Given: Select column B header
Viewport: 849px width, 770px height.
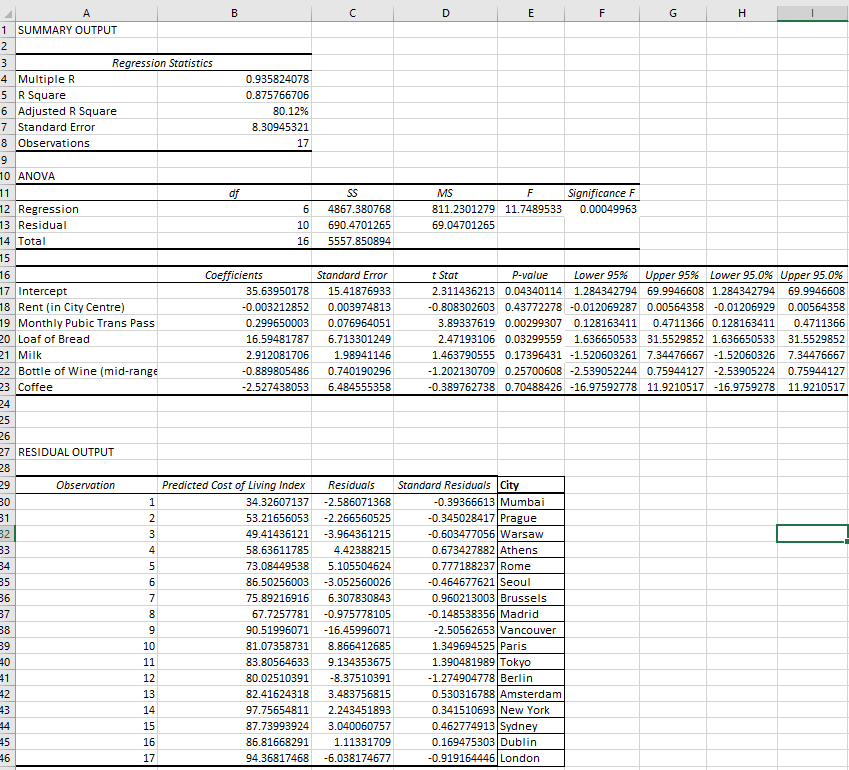Looking at the screenshot, I should 233,13.
